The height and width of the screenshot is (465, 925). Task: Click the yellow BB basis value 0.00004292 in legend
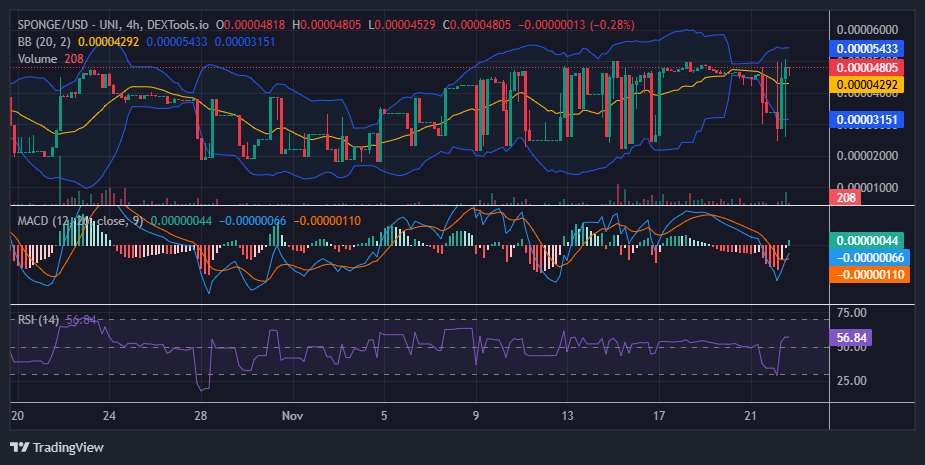pos(109,42)
